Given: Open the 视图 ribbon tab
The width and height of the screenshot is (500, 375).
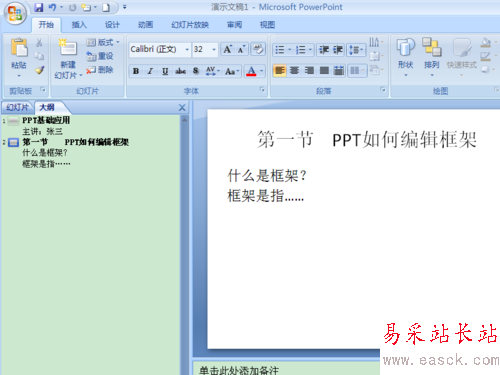Looking at the screenshot, I should (x=267, y=25).
